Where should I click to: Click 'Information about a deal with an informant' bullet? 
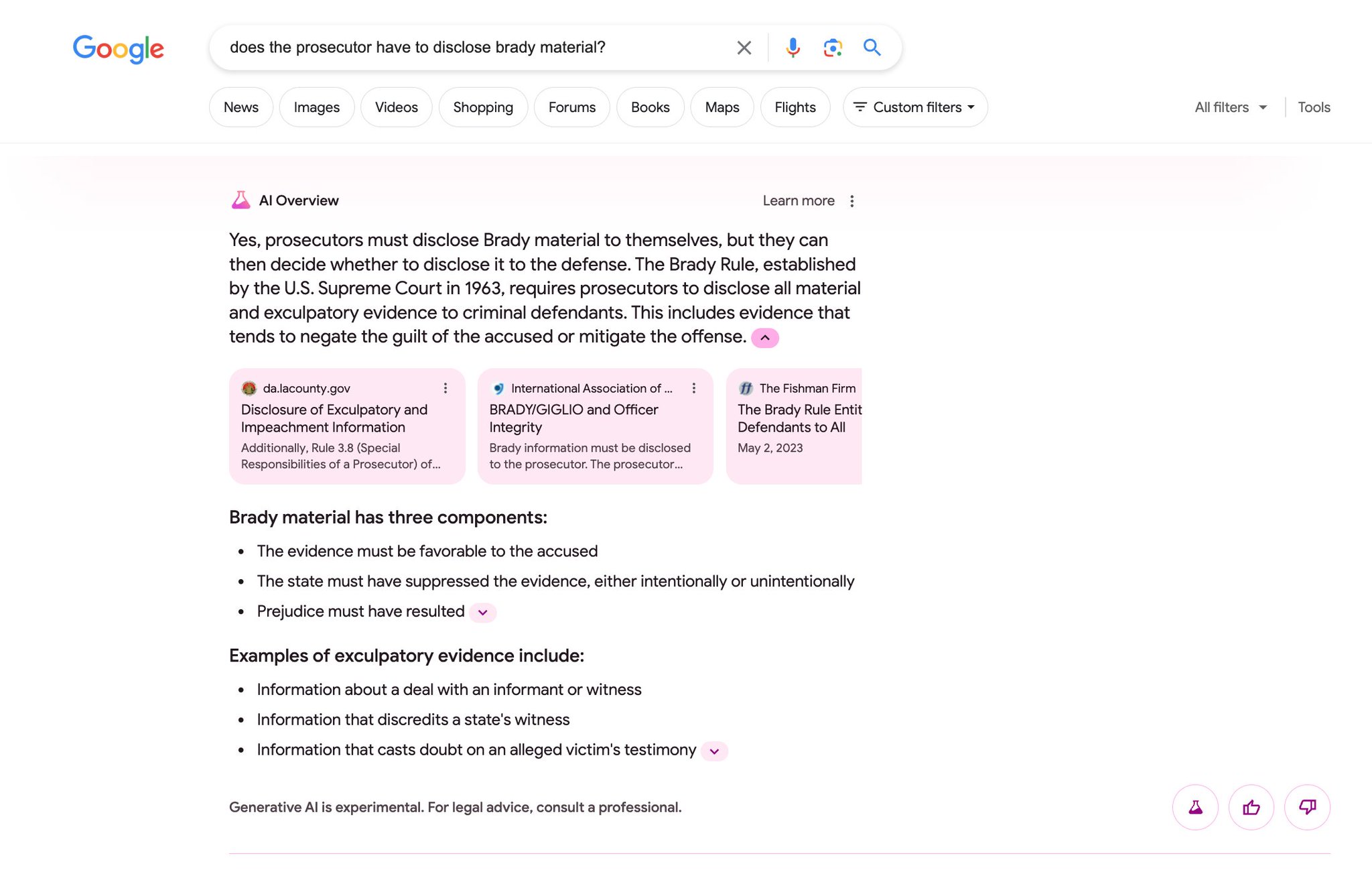tap(449, 690)
